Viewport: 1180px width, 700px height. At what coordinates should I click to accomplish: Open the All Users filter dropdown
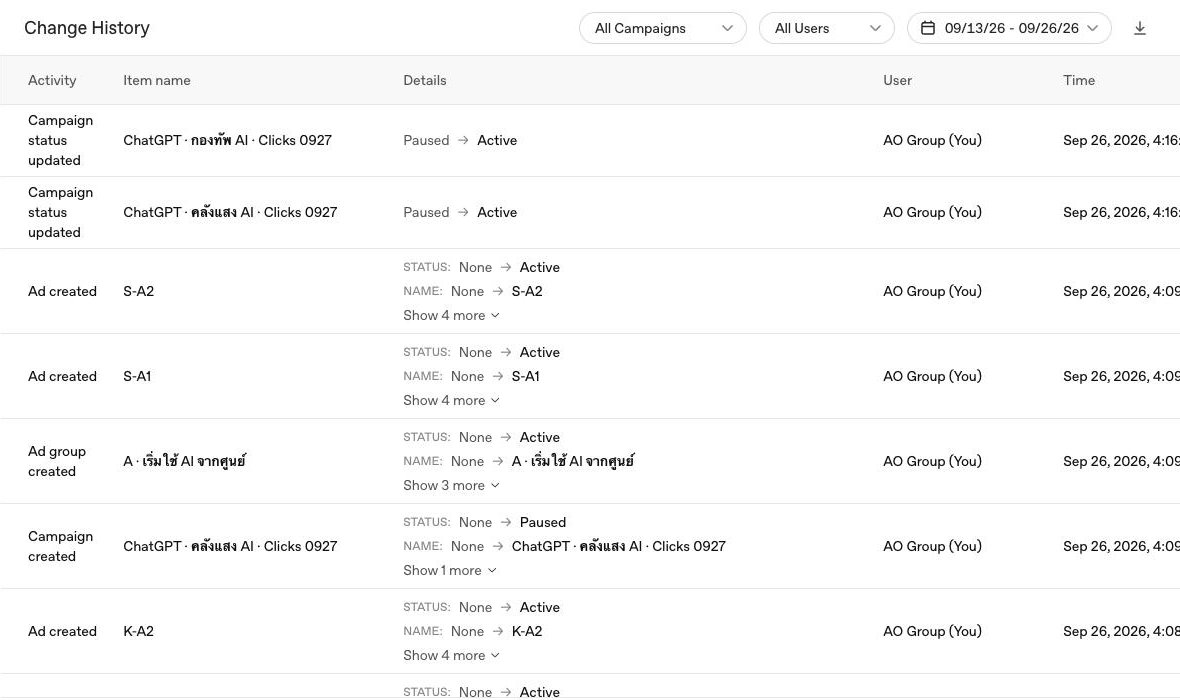point(826,29)
